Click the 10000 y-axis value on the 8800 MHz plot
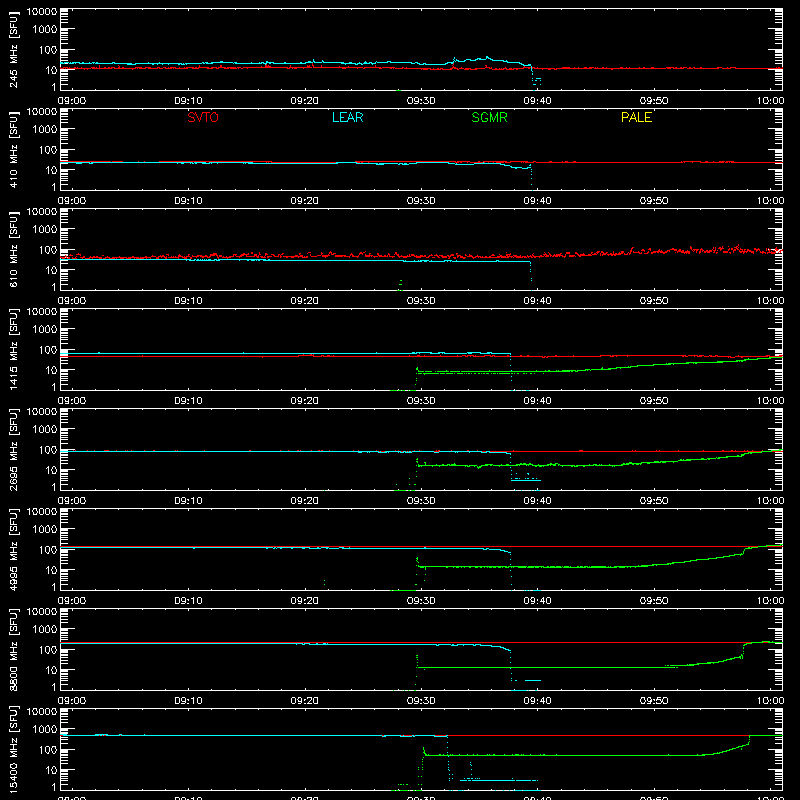The height and width of the screenshot is (800, 800). [42, 612]
